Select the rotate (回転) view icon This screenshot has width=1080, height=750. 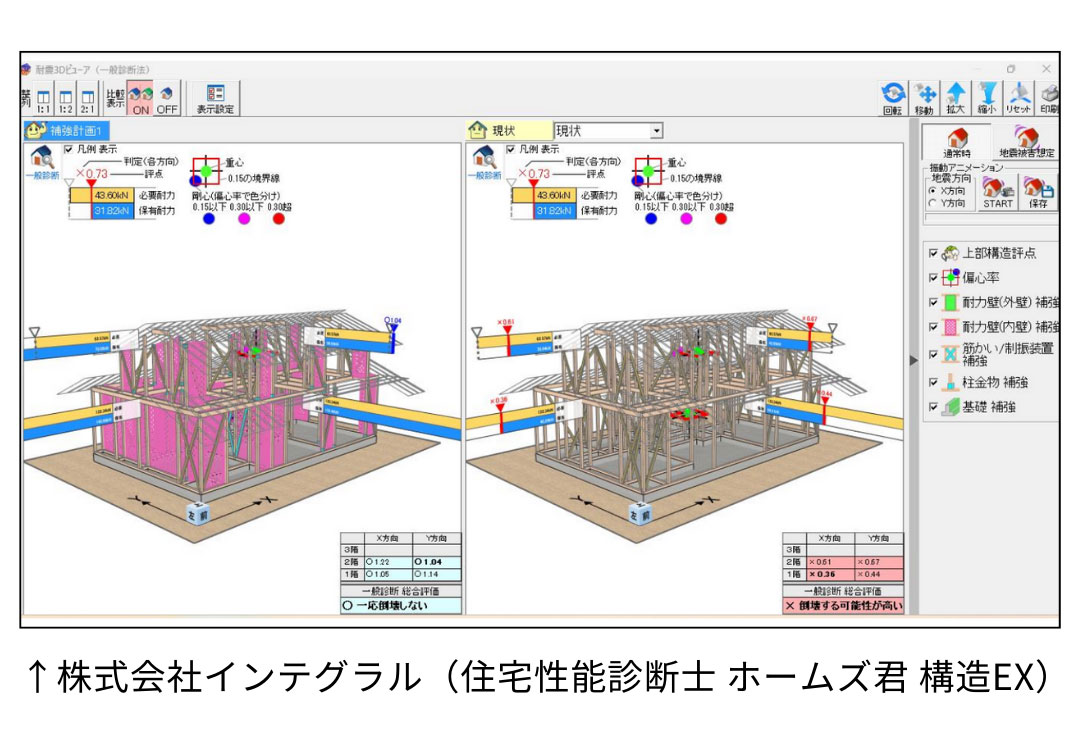892,93
